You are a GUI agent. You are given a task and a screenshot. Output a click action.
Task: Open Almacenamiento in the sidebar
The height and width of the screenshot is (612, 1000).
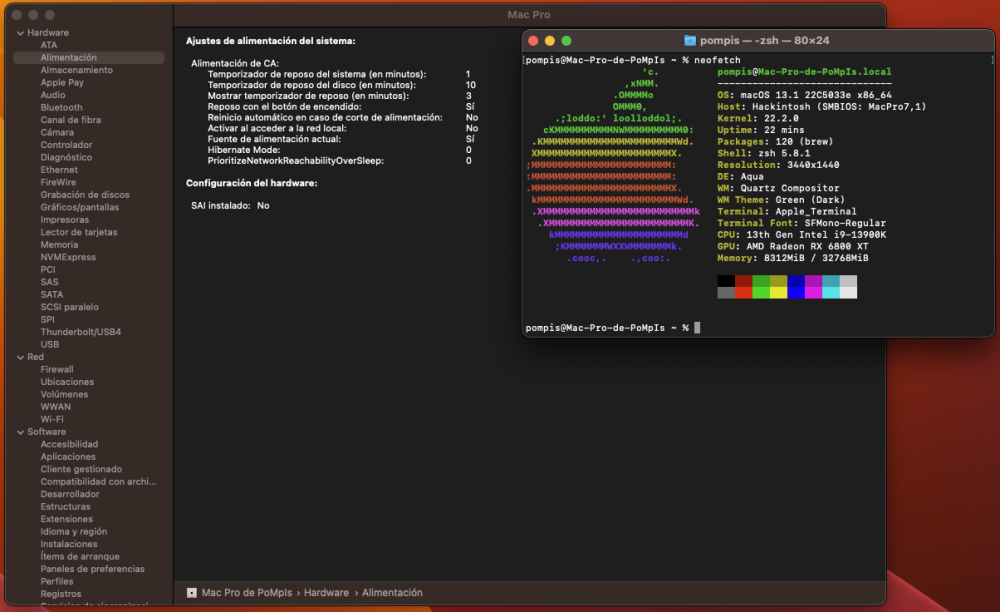(77, 70)
